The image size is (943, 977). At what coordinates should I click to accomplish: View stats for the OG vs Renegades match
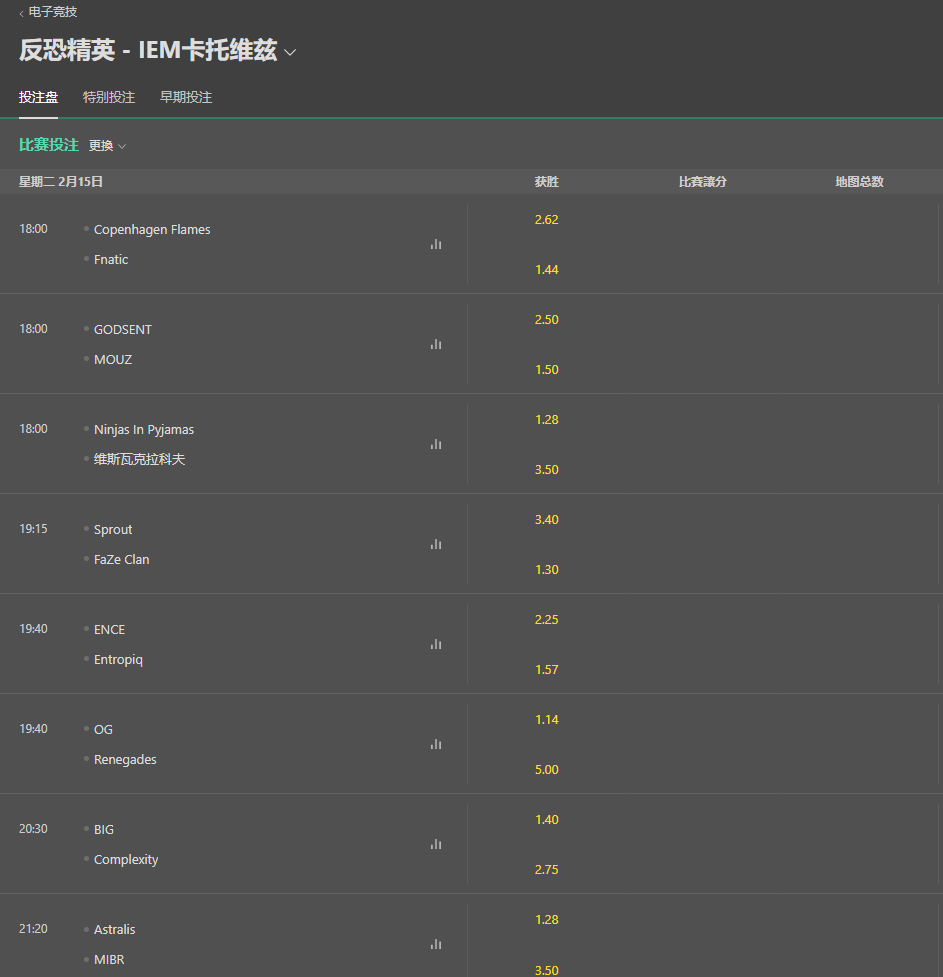click(436, 744)
